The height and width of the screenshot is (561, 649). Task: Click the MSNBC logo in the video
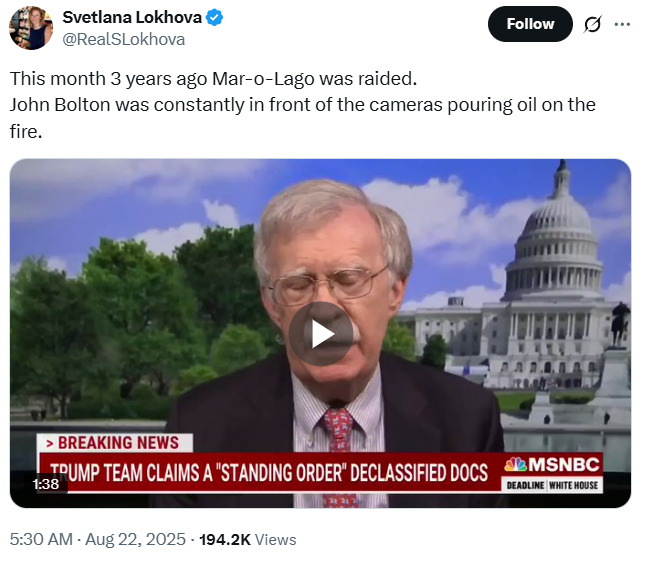551,465
